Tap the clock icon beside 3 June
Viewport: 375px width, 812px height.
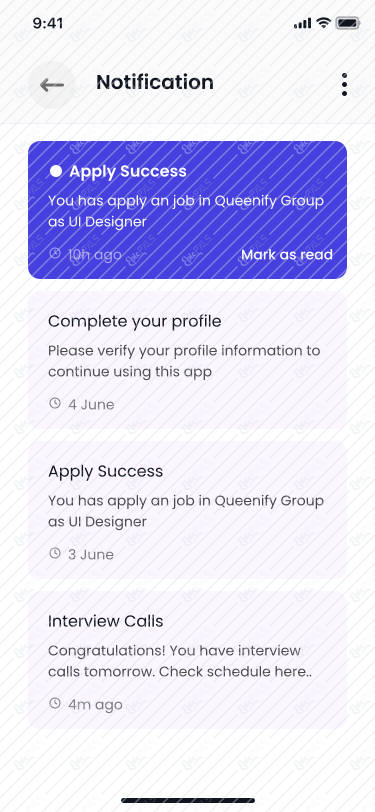click(x=55, y=554)
